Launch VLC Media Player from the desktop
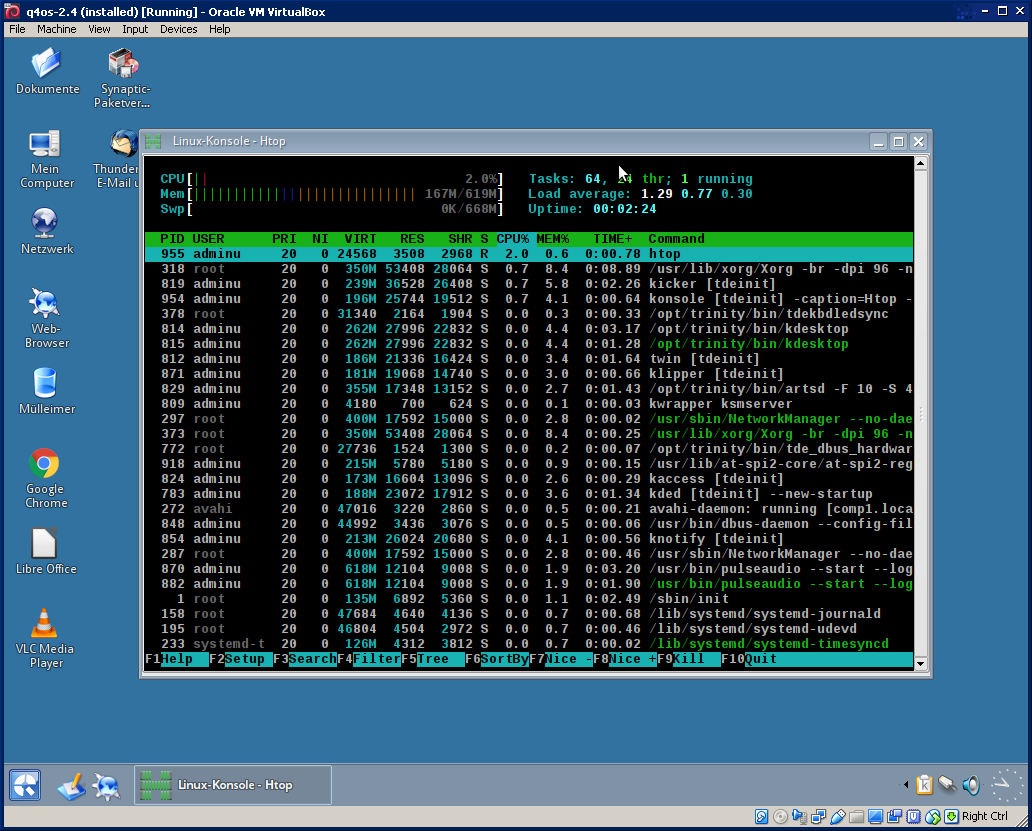The image size is (1032, 831). tap(45, 624)
